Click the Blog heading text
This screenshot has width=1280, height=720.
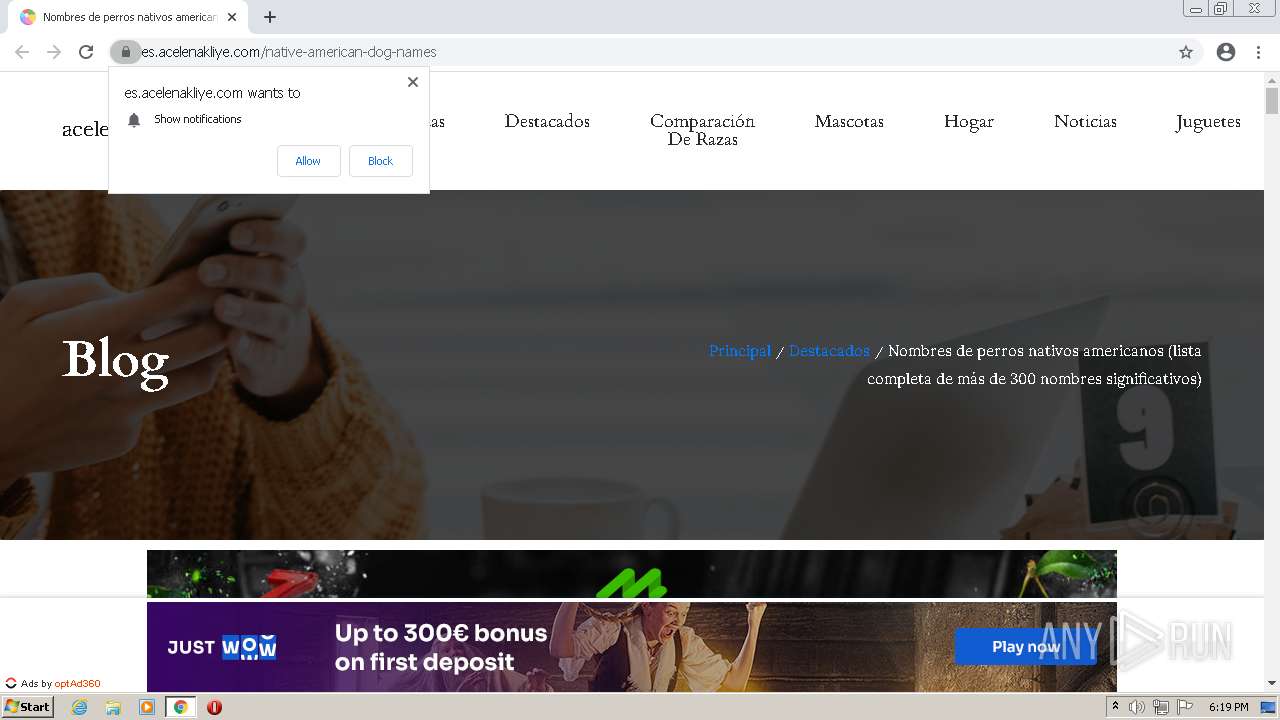(x=115, y=360)
